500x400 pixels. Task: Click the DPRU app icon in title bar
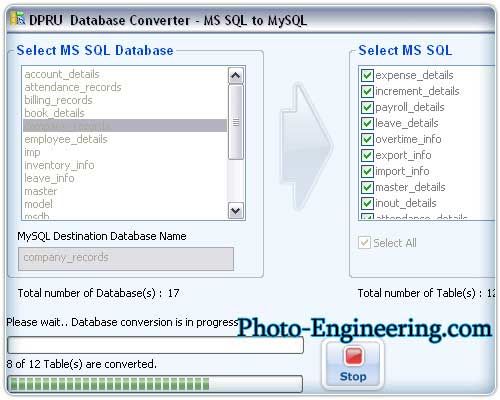(18, 19)
